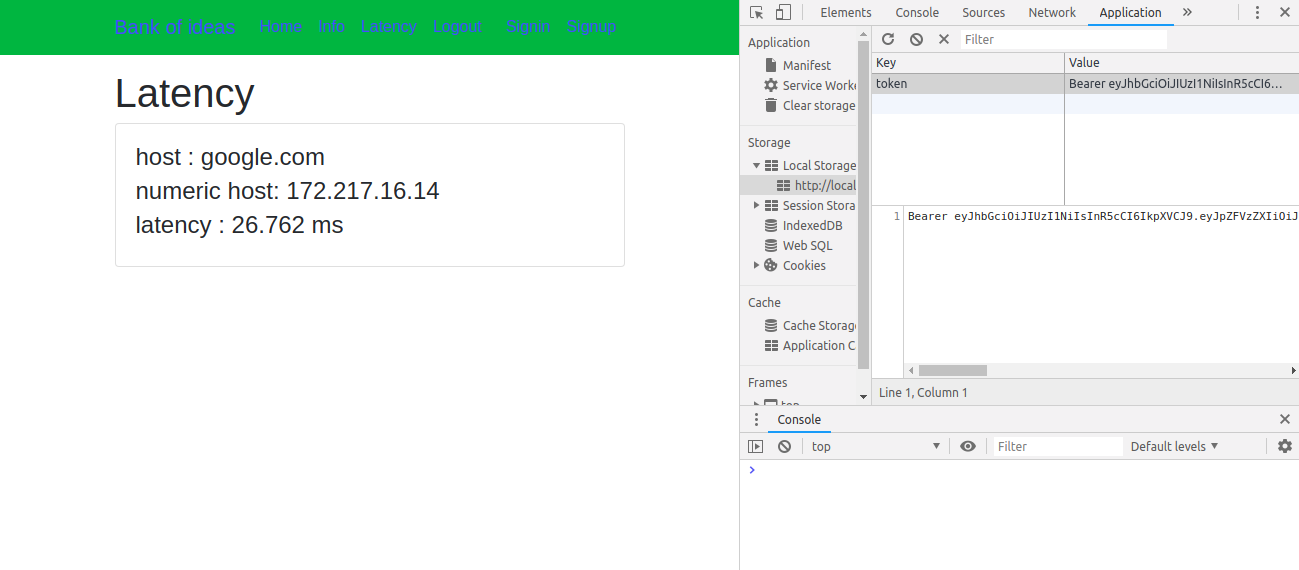Click the clear console icon
The width and height of the screenshot is (1299, 570).
[x=785, y=446]
